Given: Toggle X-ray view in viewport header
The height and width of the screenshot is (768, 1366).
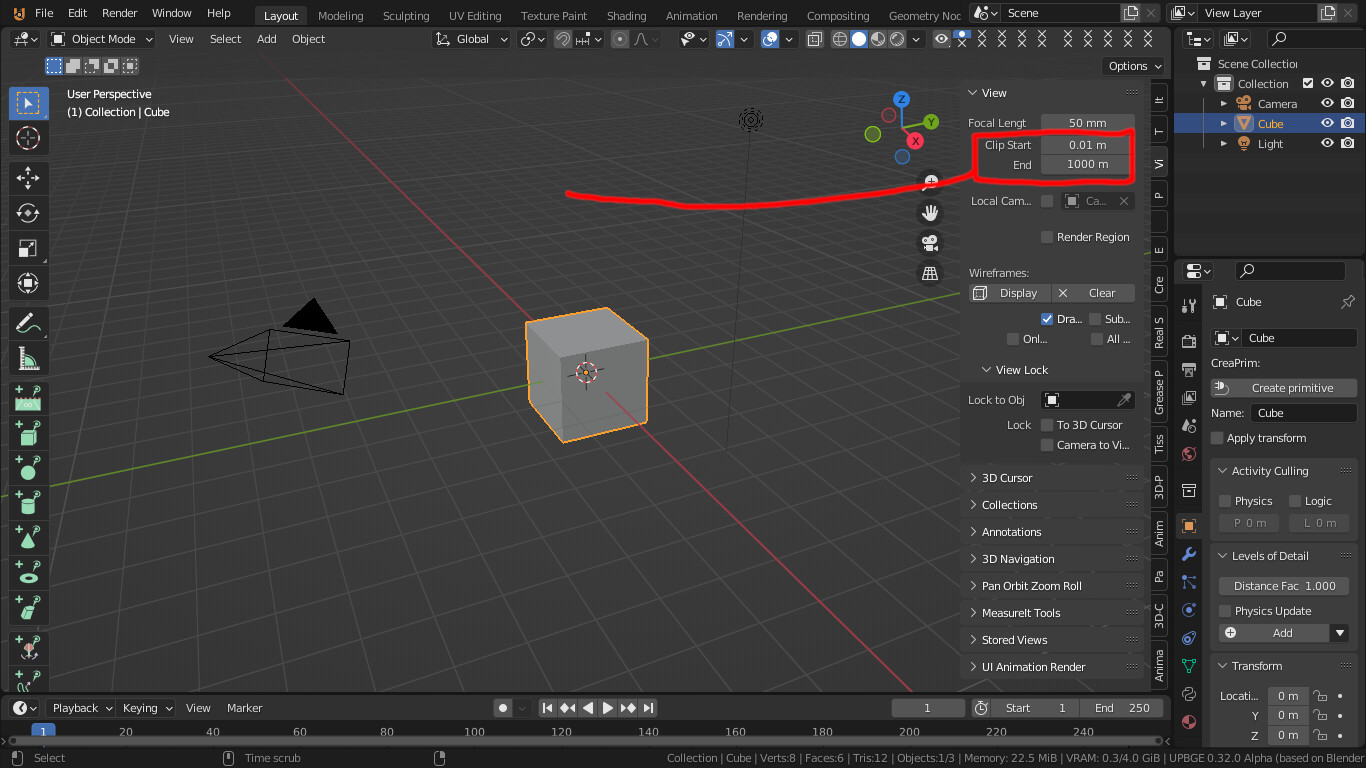Looking at the screenshot, I should tap(815, 39).
